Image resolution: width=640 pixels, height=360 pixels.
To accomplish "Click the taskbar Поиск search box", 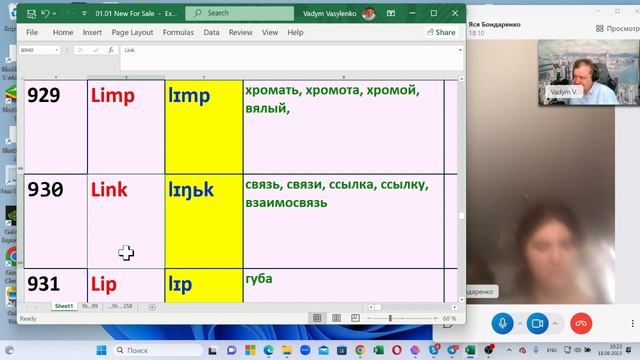I will 158,350.
